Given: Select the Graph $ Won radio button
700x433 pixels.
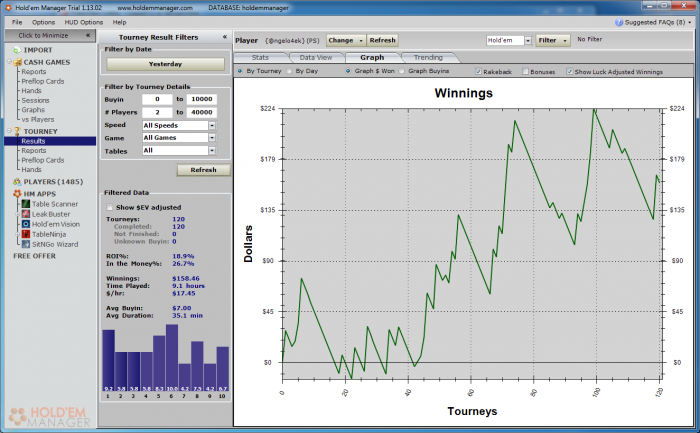Looking at the screenshot, I should pyautogui.click(x=348, y=71).
